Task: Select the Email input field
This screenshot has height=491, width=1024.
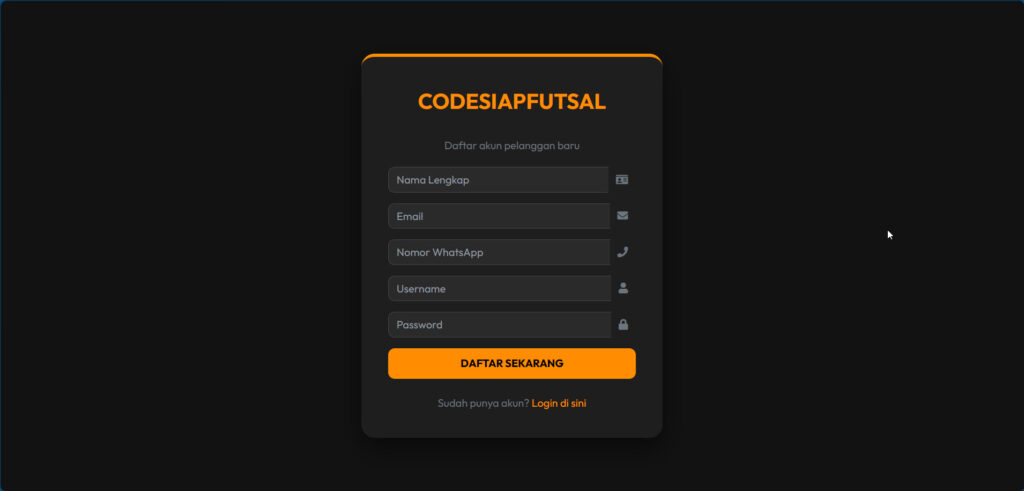Action: 499,216
